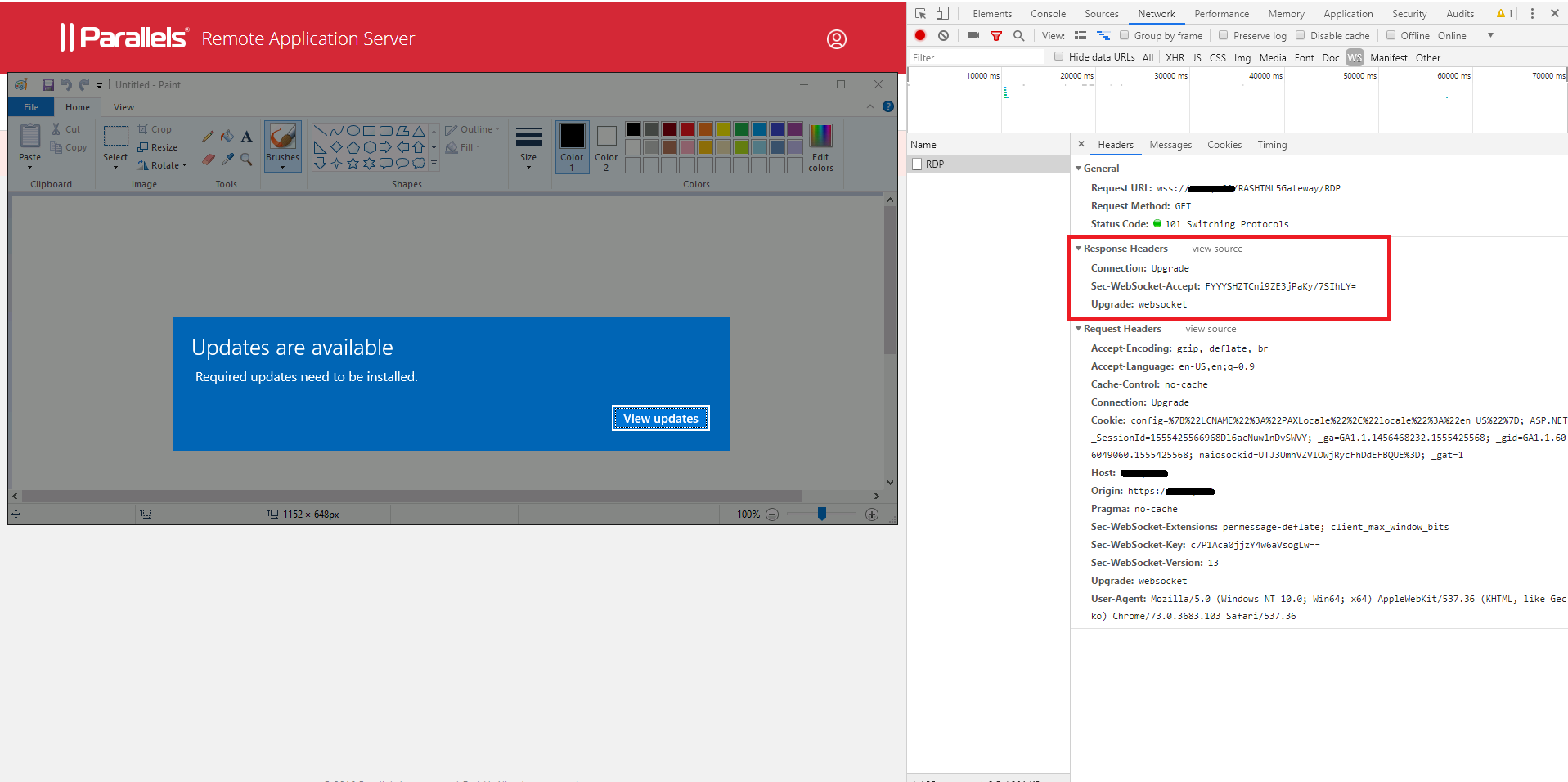
Task: Click the clear network log icon
Action: (943, 35)
